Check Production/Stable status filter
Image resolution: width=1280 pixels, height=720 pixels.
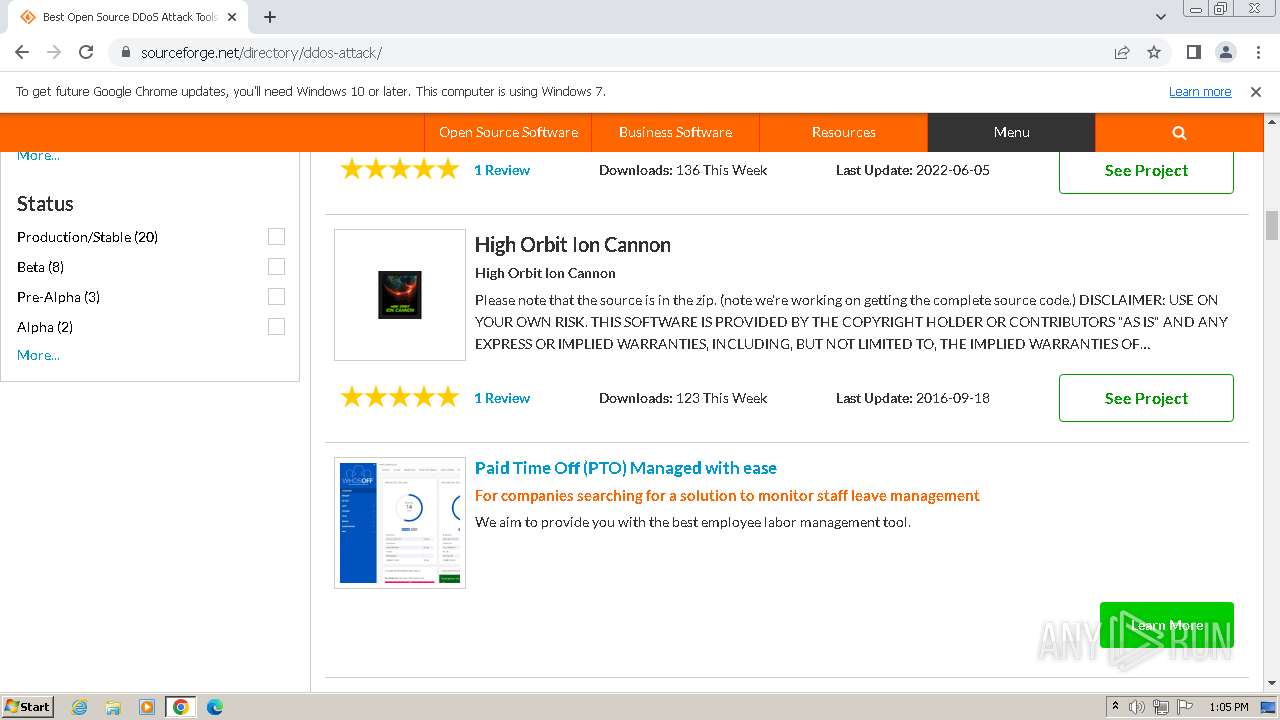tap(276, 237)
